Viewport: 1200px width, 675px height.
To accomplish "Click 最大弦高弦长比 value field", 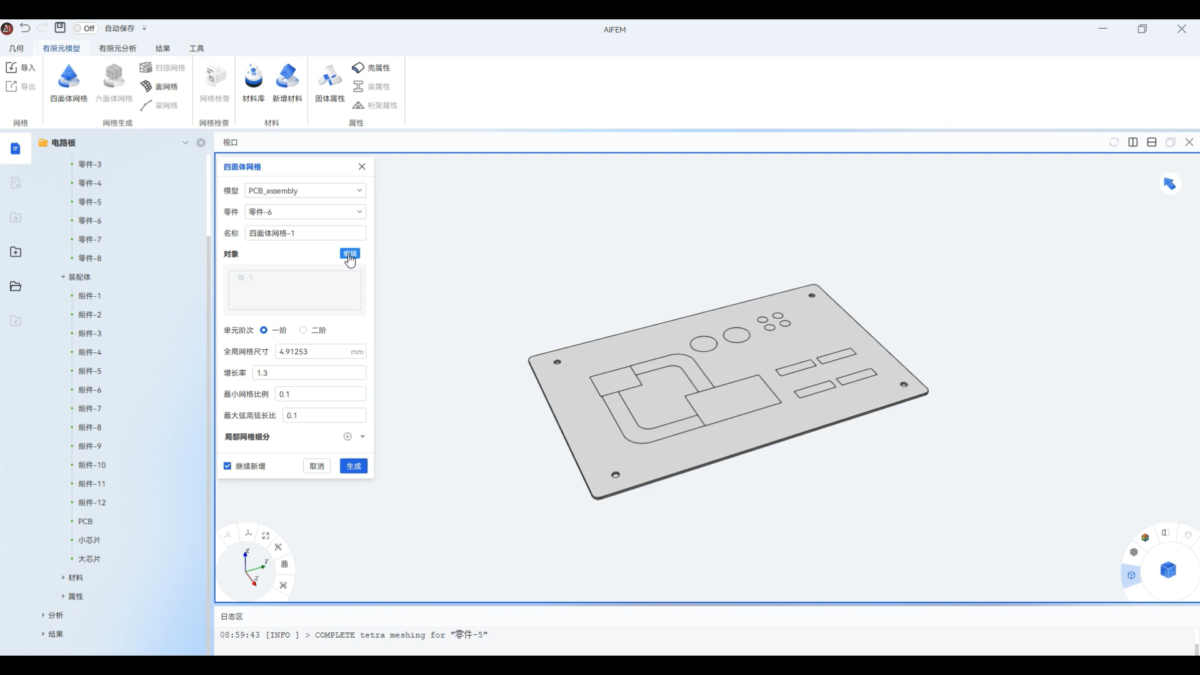I will coord(324,415).
